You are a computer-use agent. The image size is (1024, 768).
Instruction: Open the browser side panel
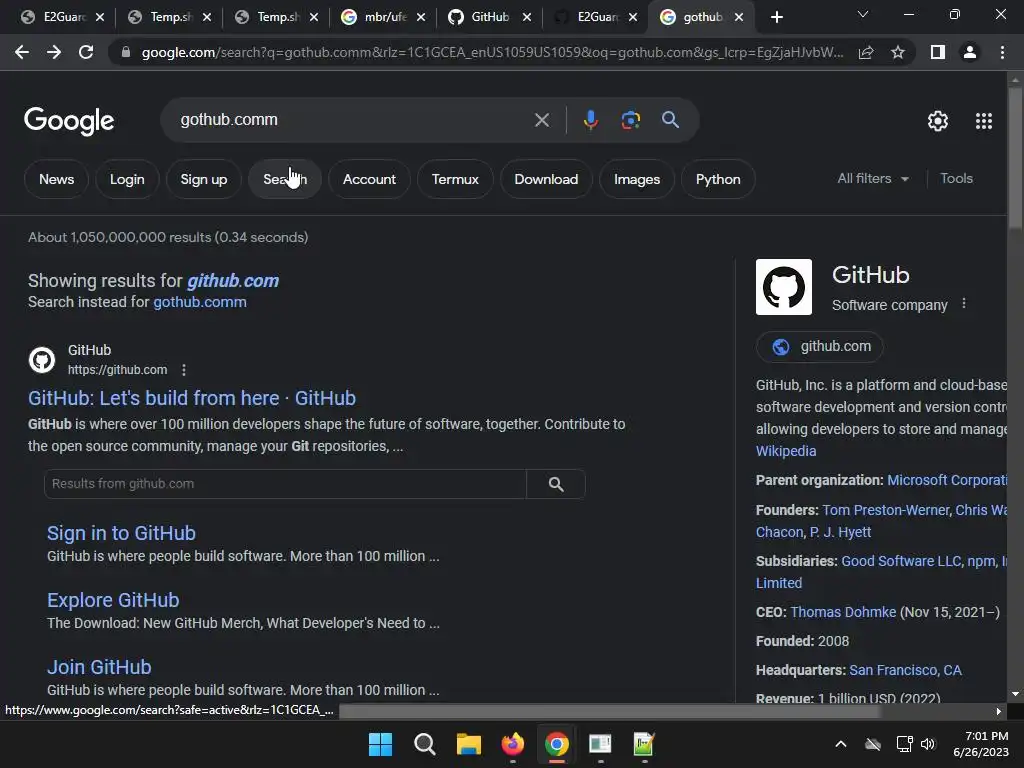pos(938,52)
